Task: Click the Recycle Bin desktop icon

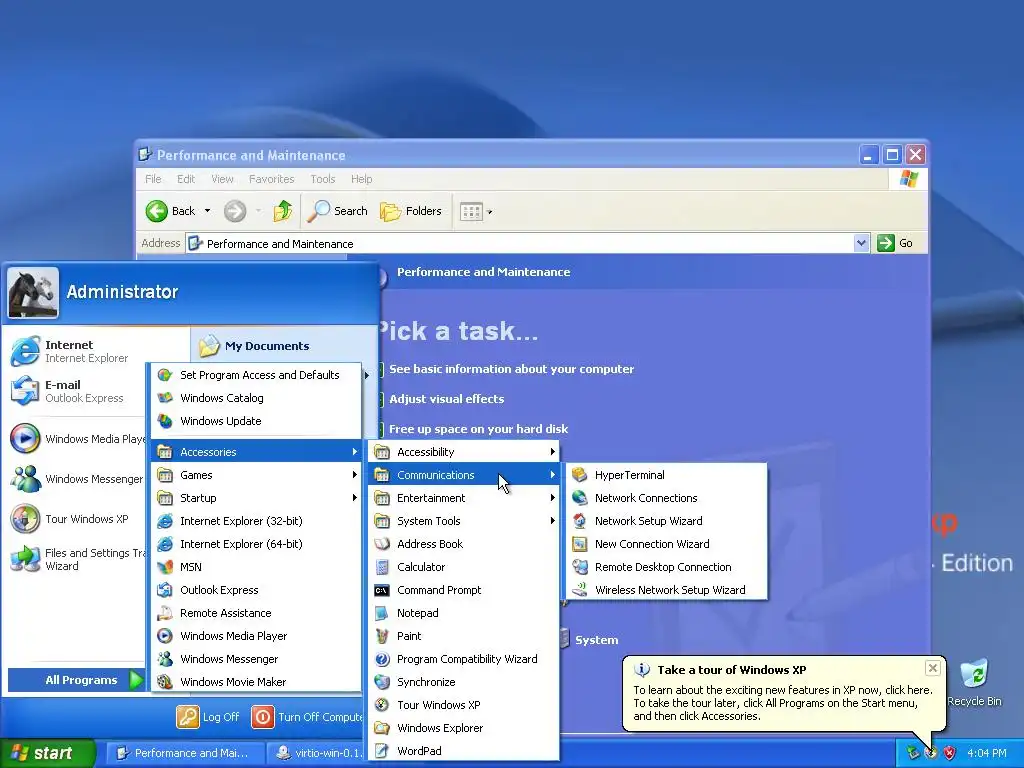Action: coord(974,682)
